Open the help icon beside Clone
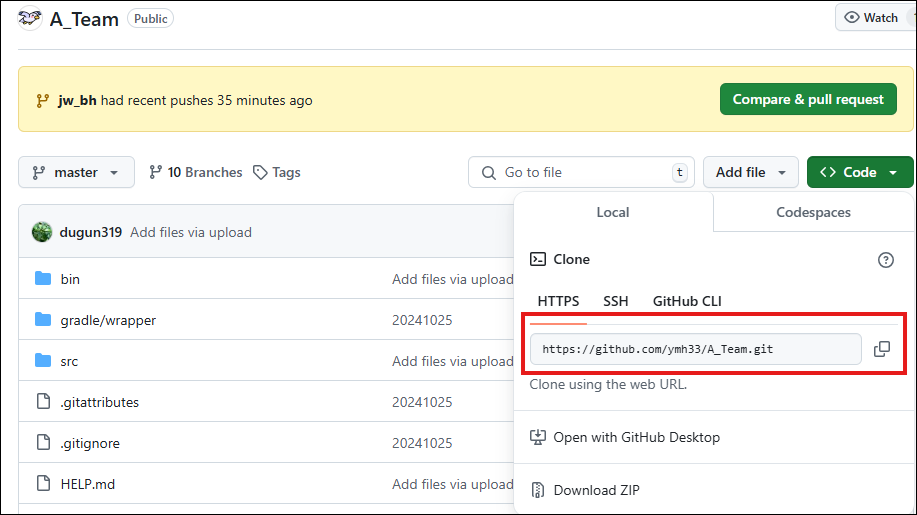The width and height of the screenshot is (917, 515). (x=885, y=260)
